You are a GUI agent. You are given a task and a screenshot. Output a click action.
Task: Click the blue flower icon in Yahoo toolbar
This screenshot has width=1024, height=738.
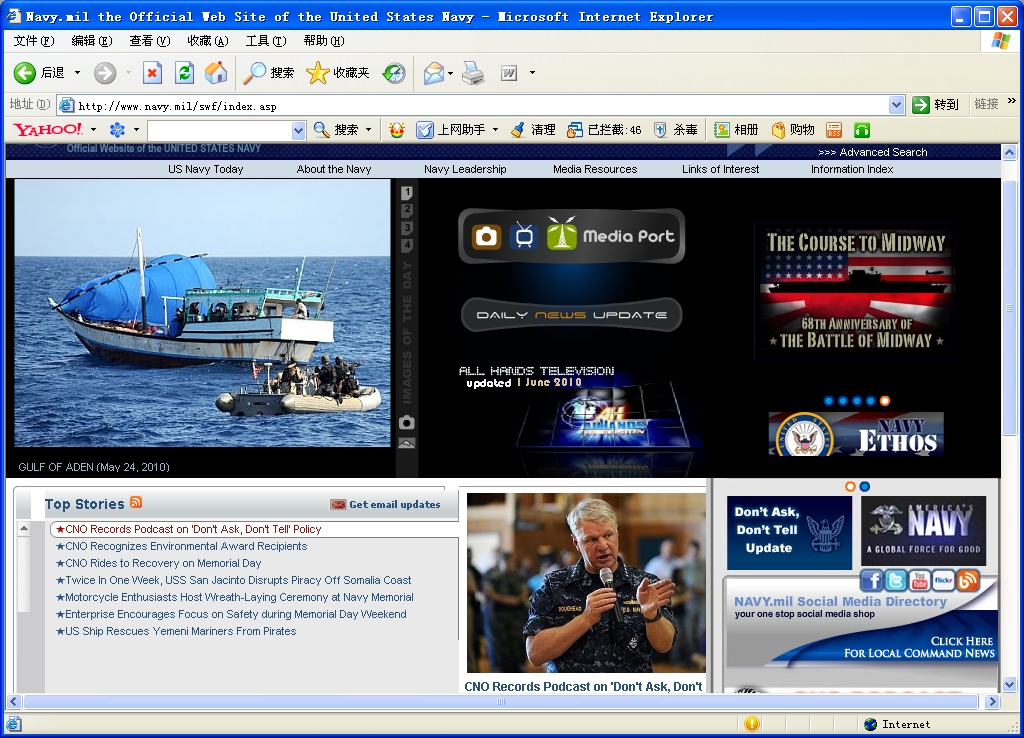point(117,130)
